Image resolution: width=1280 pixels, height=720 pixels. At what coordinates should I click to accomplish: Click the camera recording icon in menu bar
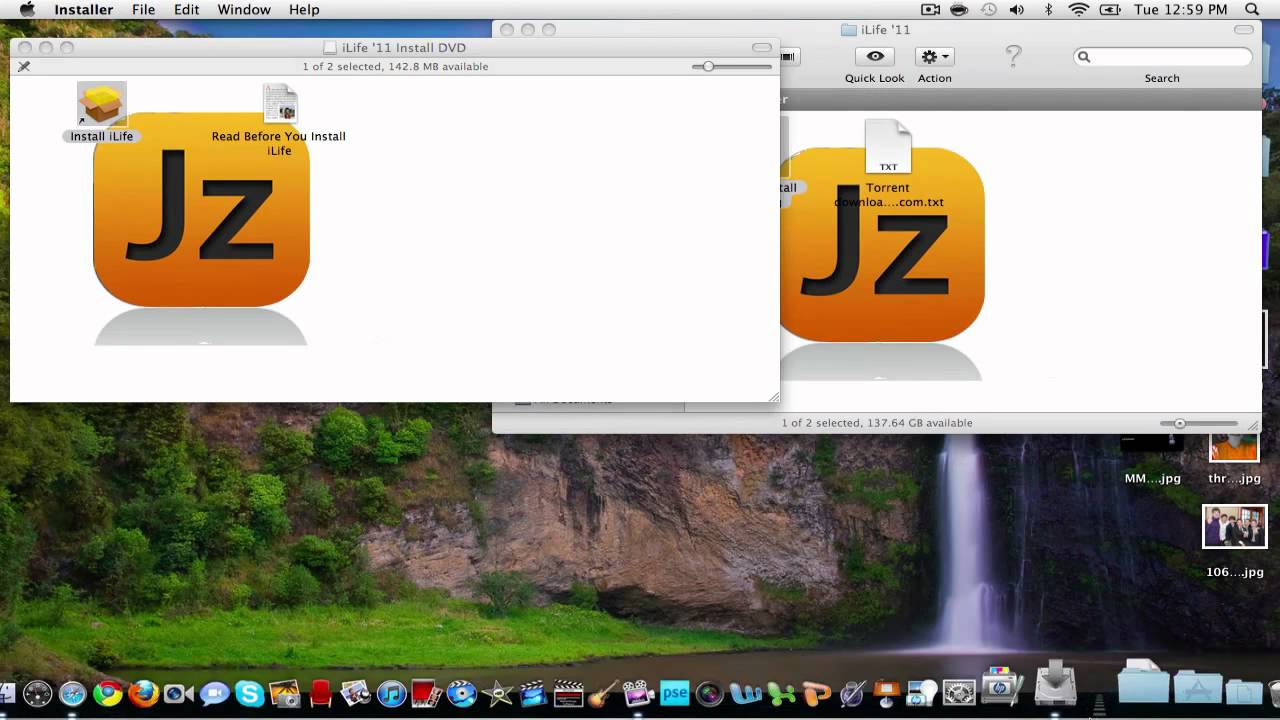coord(930,9)
